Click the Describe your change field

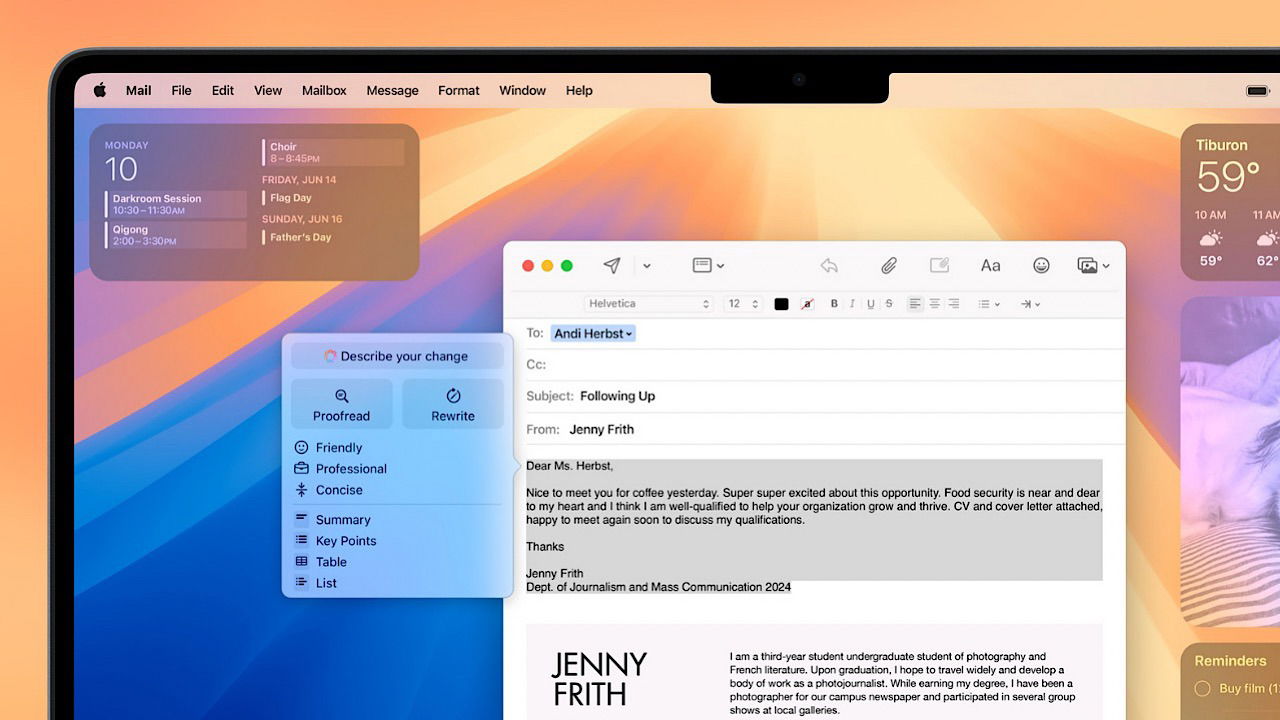[x=397, y=356]
